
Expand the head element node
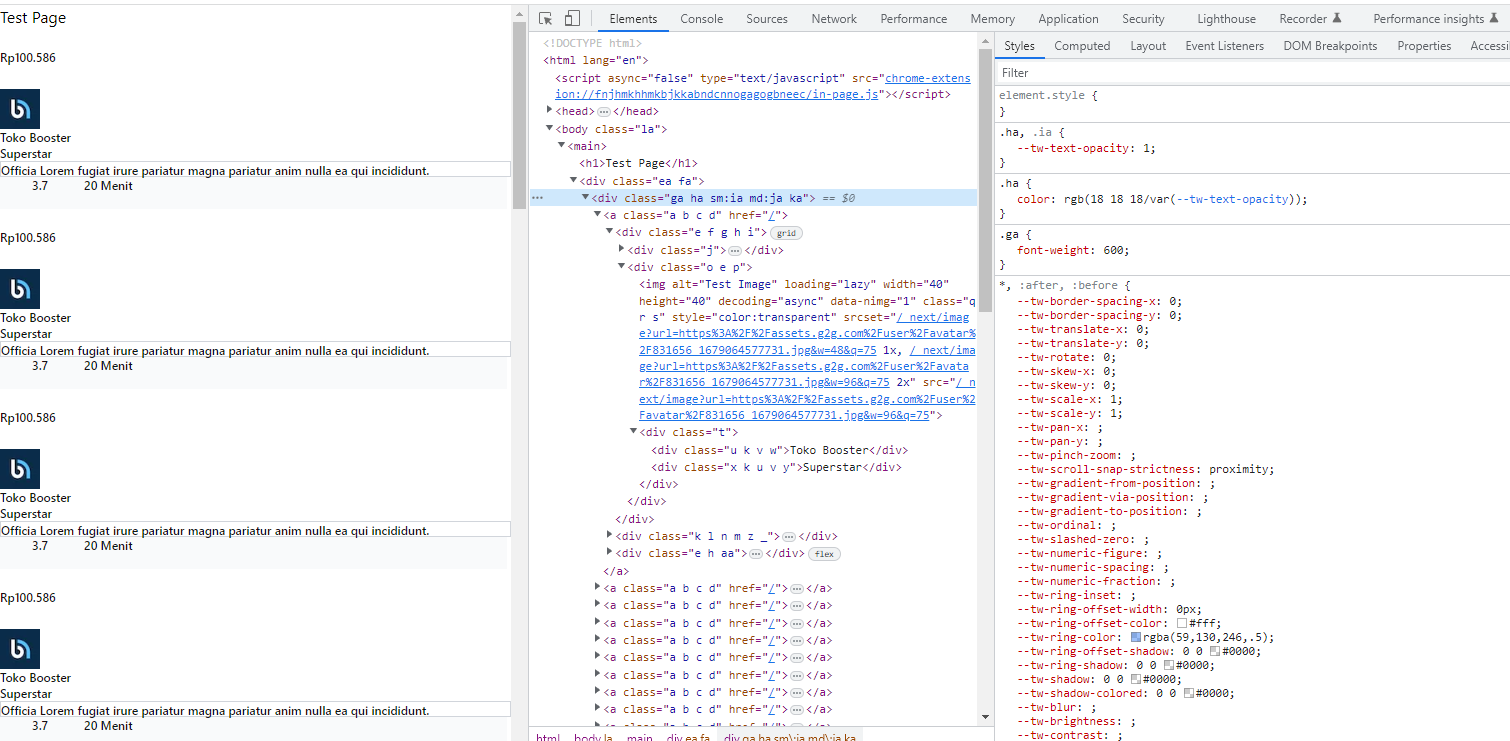pyautogui.click(x=549, y=111)
